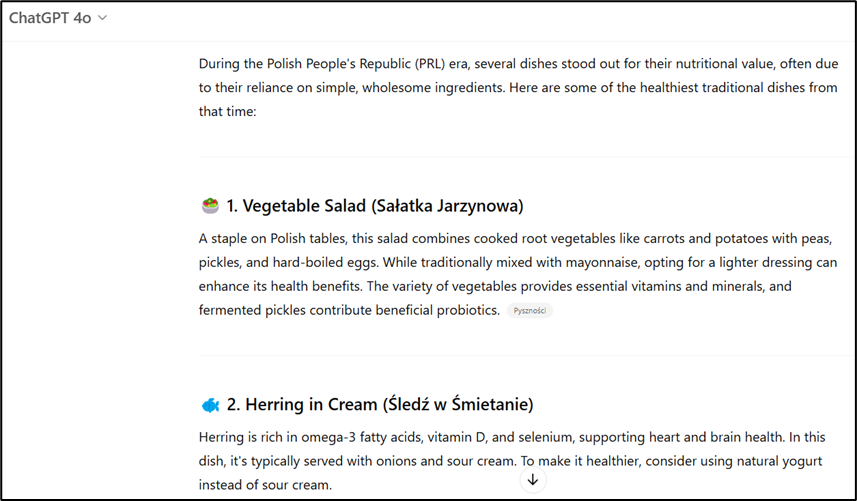
Task: Click the words 'instead of sour cream.'
Action: (265, 485)
